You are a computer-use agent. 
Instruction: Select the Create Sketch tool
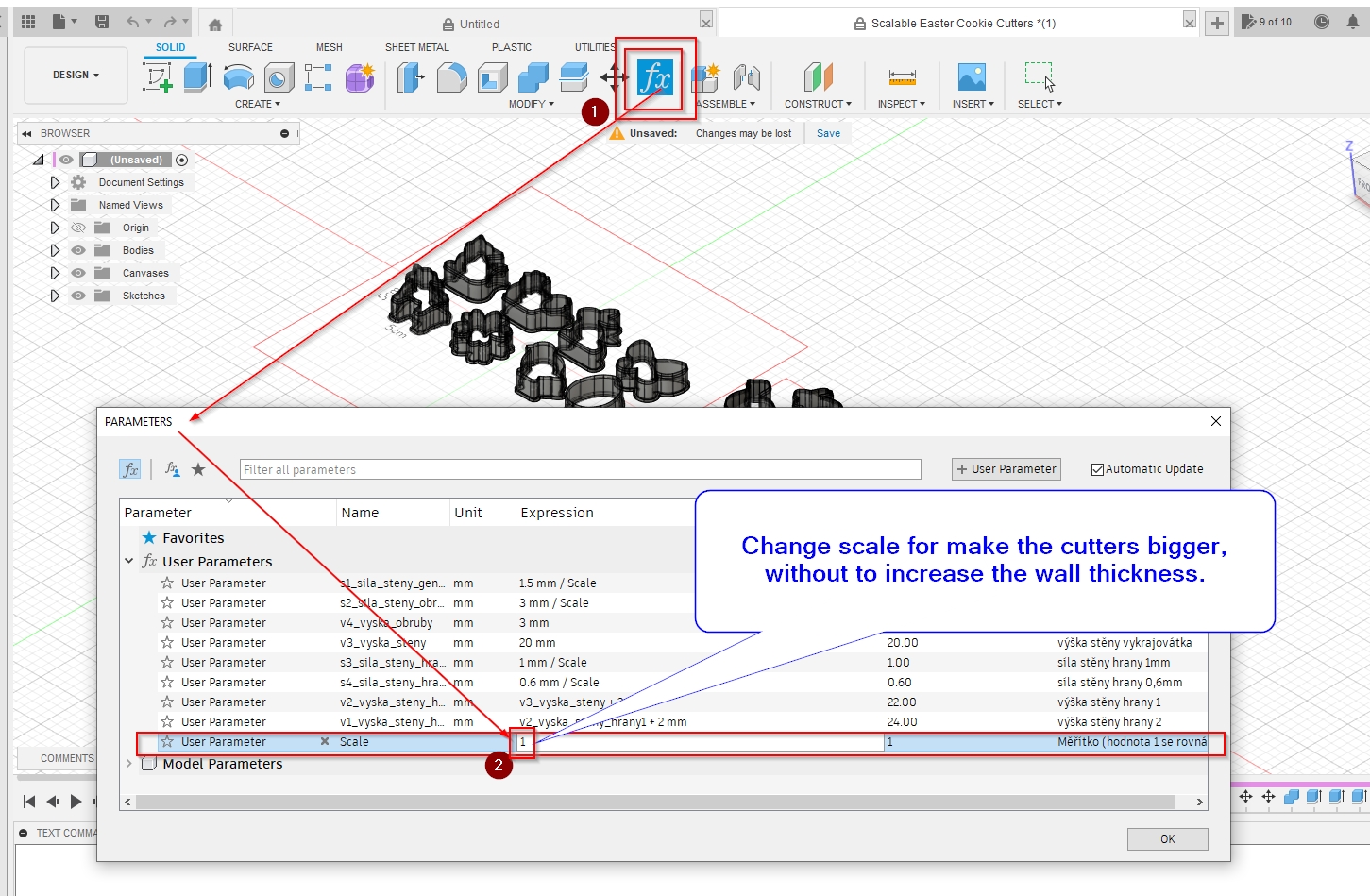157,77
